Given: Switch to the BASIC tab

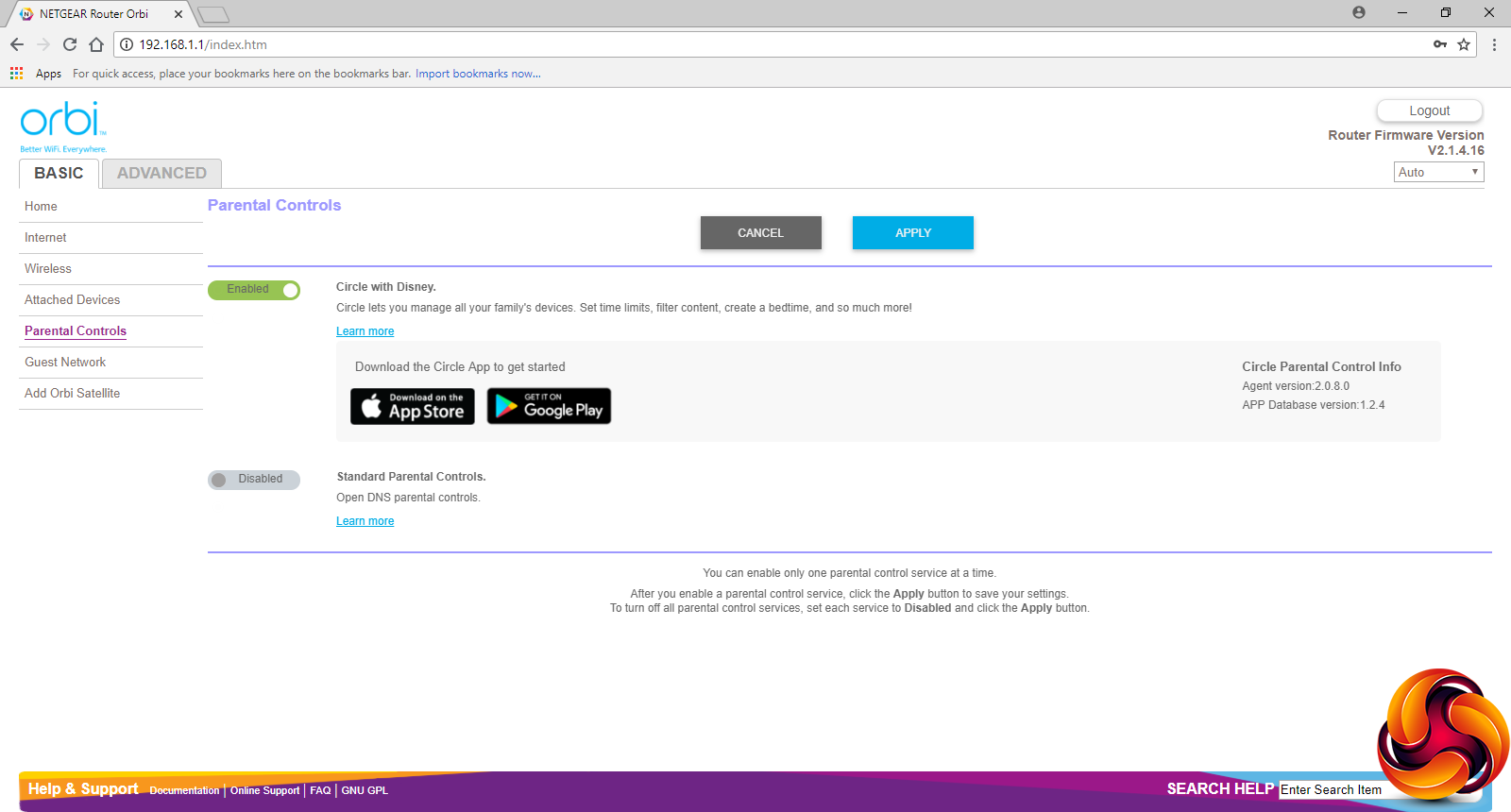Looking at the screenshot, I should pyautogui.click(x=59, y=174).
